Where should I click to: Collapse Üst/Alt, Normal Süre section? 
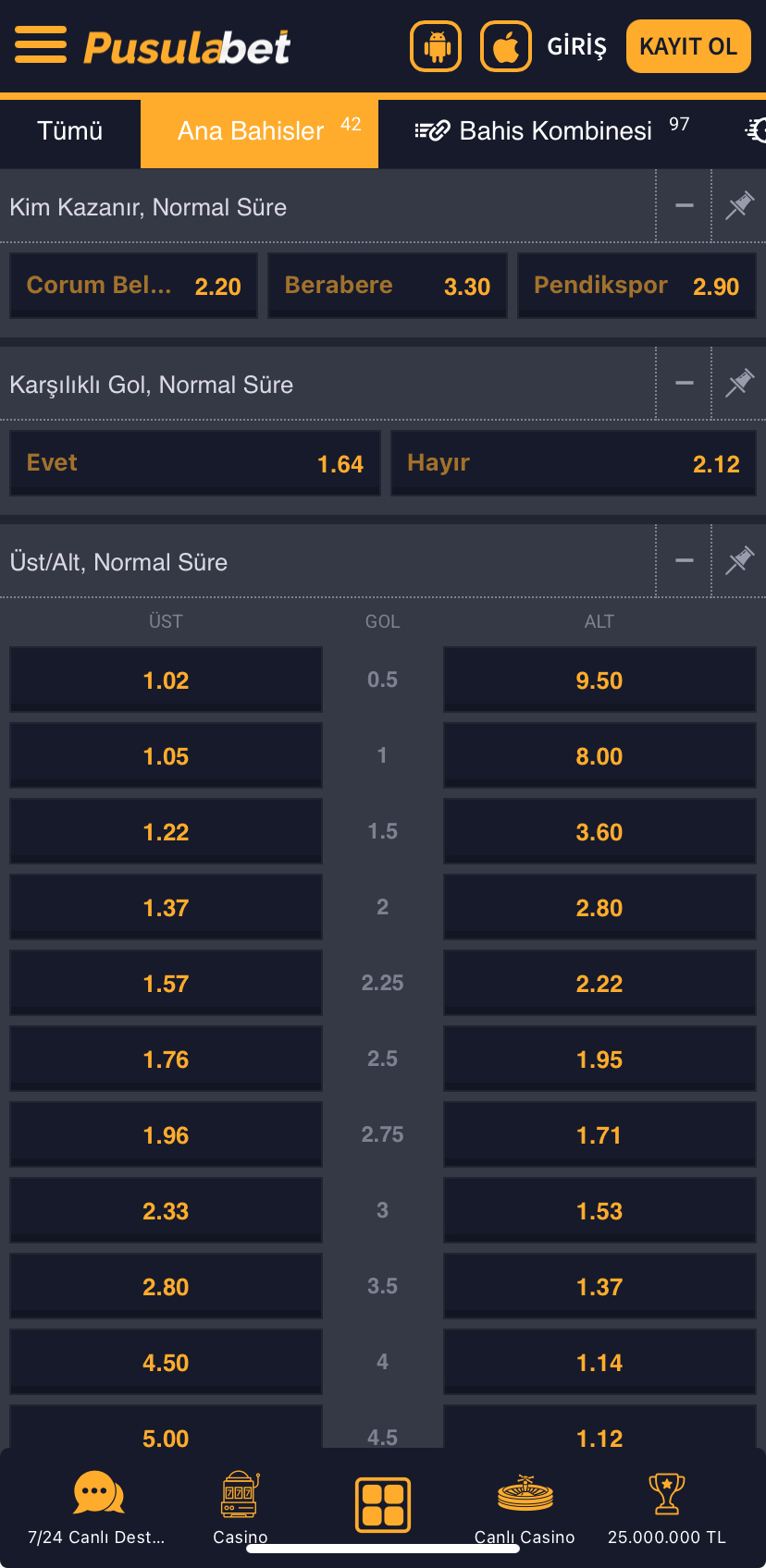pyautogui.click(x=685, y=560)
